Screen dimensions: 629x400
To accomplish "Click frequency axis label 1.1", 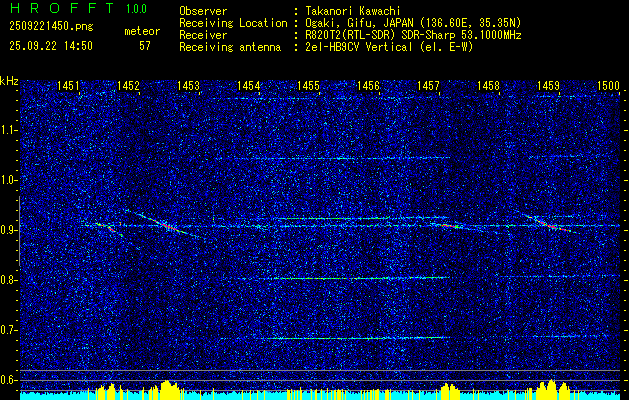I will [x=8, y=130].
